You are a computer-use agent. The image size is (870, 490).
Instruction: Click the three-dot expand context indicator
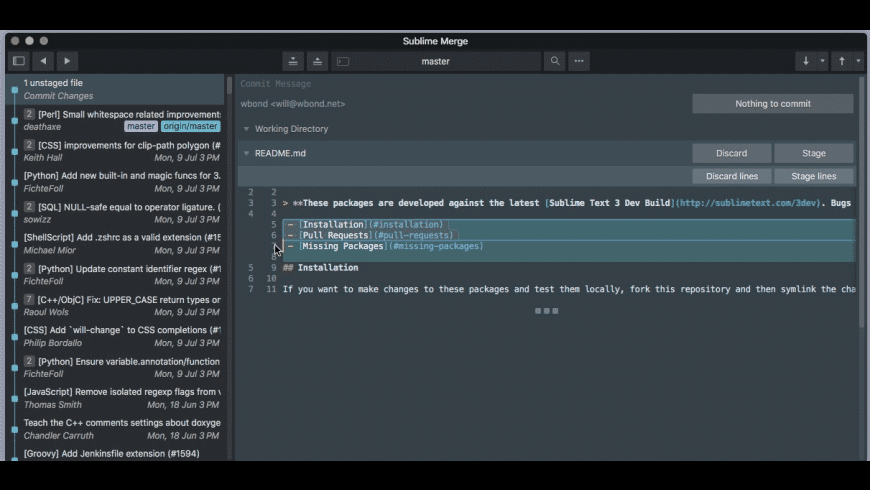pyautogui.click(x=547, y=311)
